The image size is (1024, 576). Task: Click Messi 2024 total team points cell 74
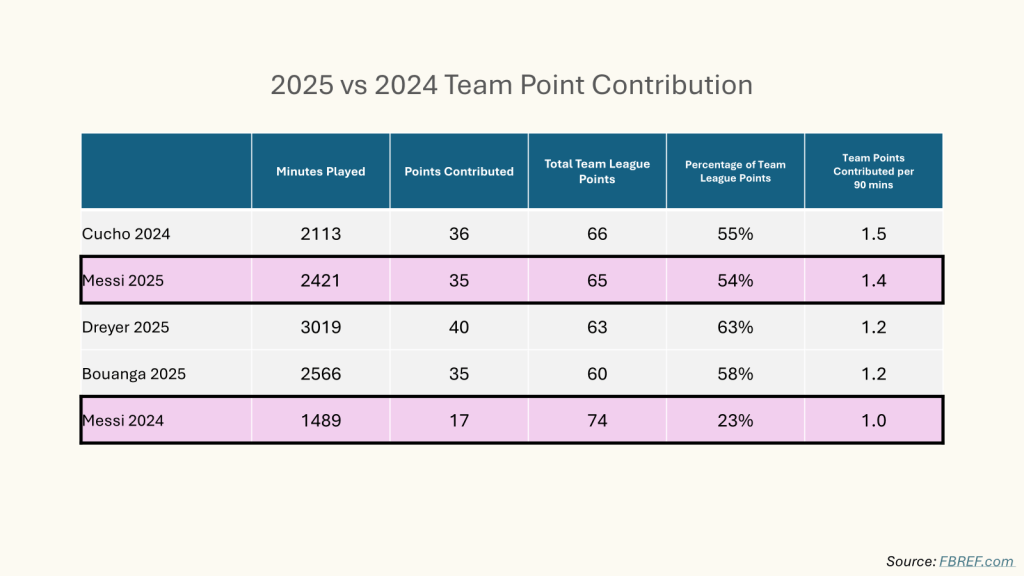597,421
